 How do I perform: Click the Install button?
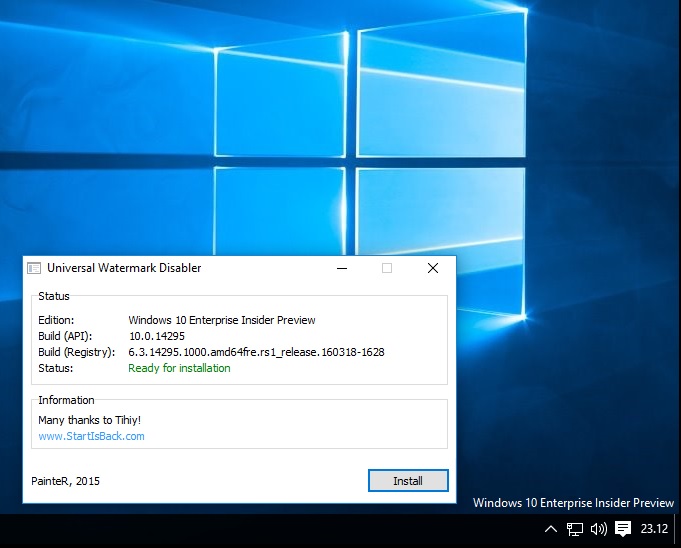[408, 481]
